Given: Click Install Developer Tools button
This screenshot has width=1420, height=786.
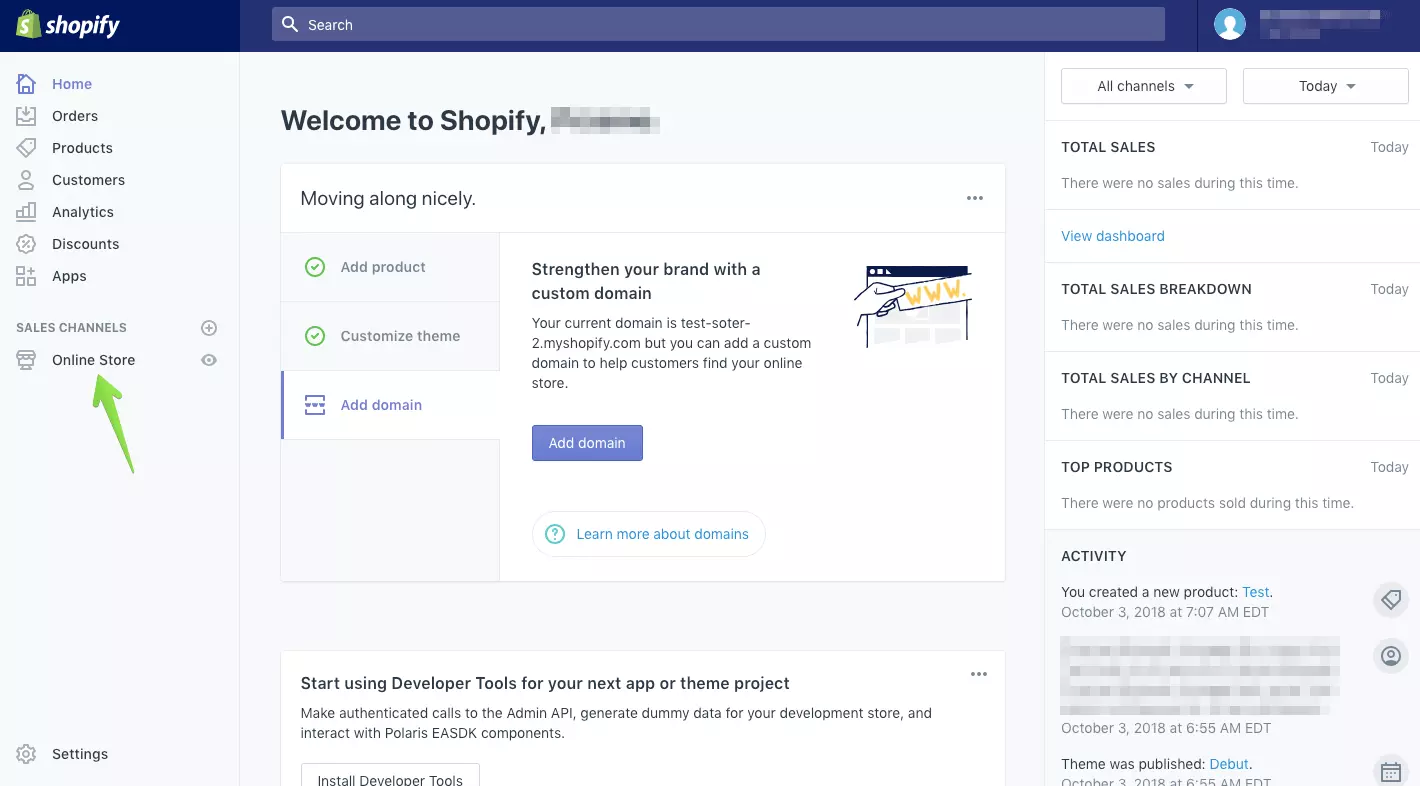Looking at the screenshot, I should pos(390,776).
